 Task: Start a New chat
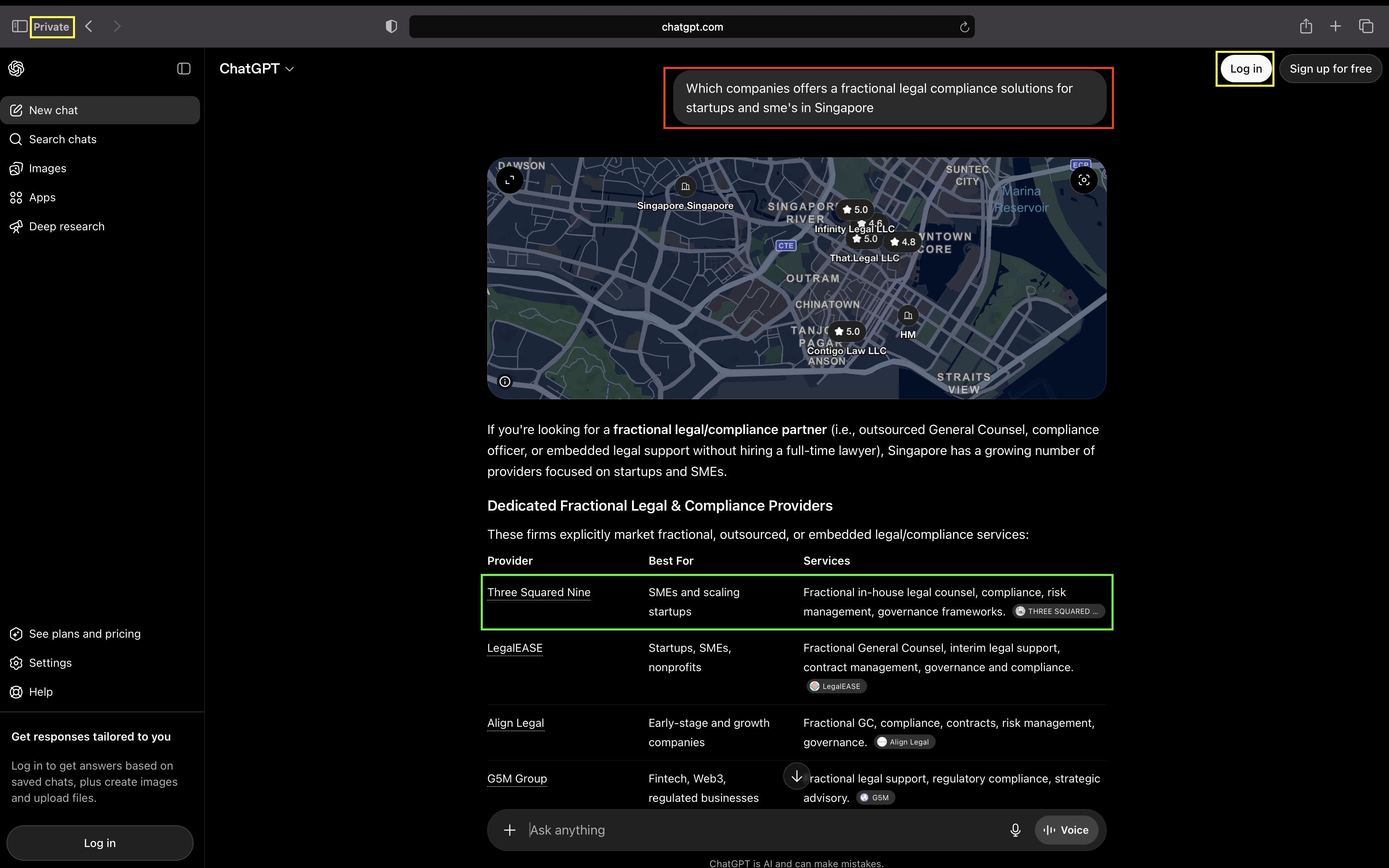pos(100,110)
